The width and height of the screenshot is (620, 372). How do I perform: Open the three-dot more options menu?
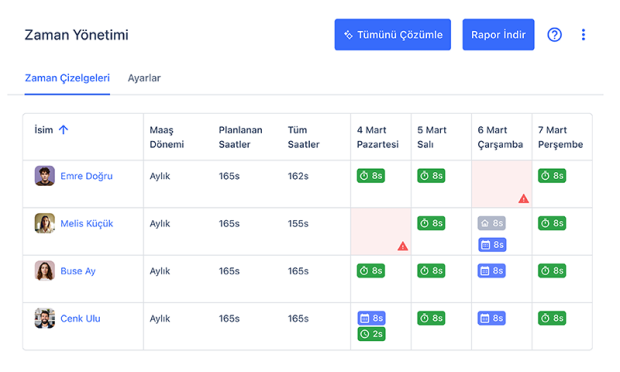pyautogui.click(x=583, y=35)
